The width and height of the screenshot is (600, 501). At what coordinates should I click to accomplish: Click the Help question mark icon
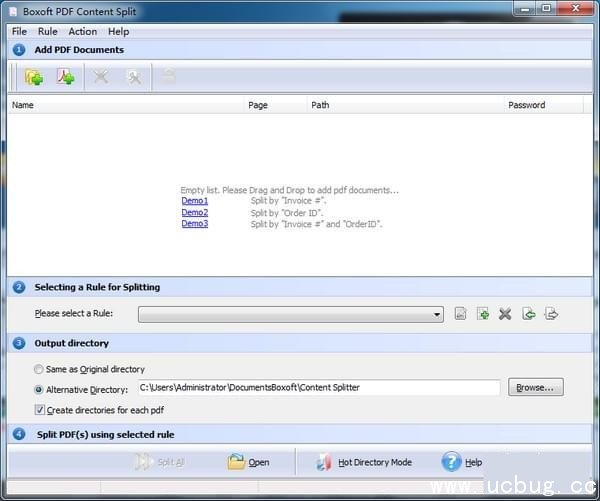click(x=451, y=462)
